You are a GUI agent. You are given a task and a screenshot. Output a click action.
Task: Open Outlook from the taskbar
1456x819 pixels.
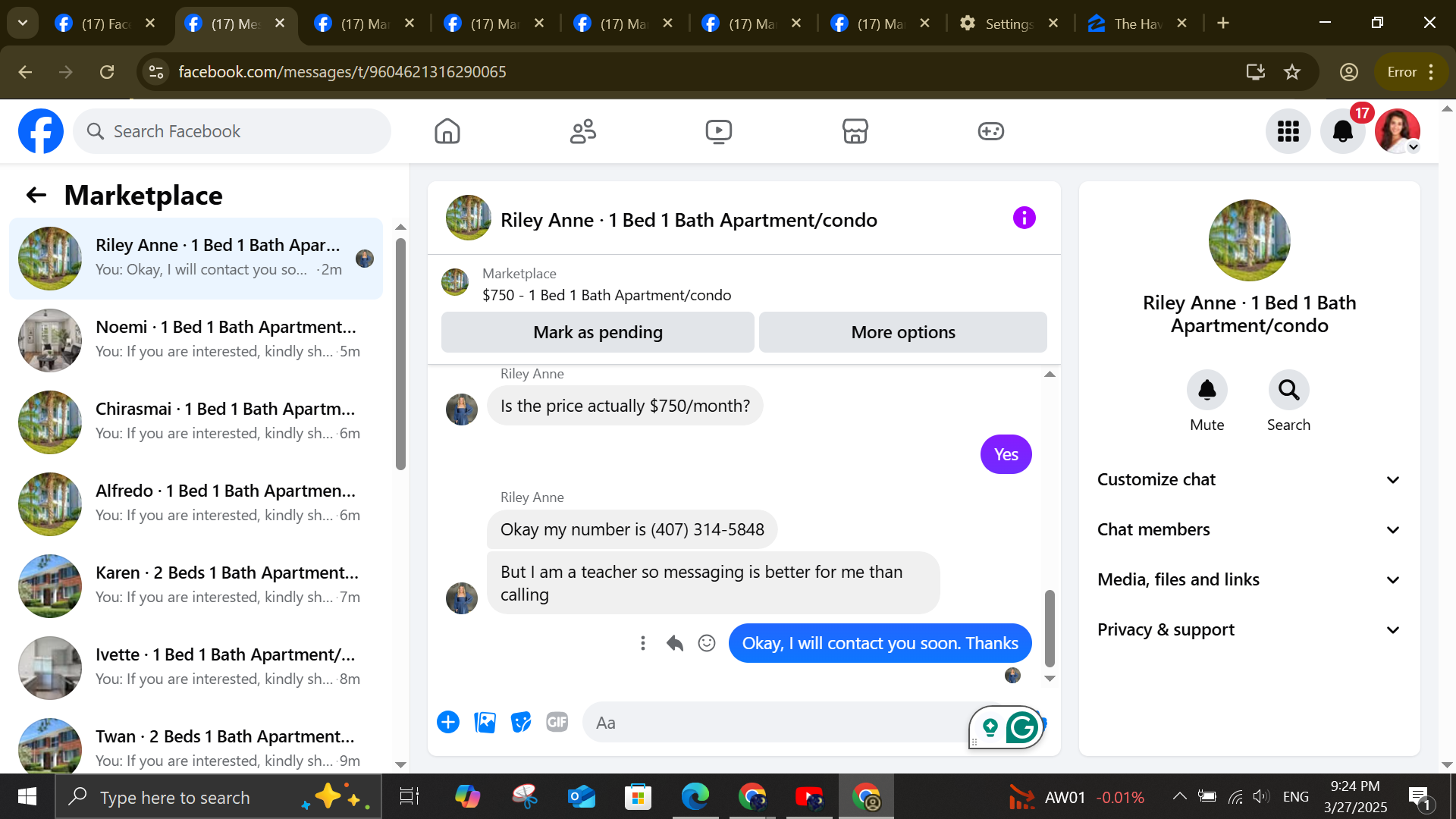582,796
